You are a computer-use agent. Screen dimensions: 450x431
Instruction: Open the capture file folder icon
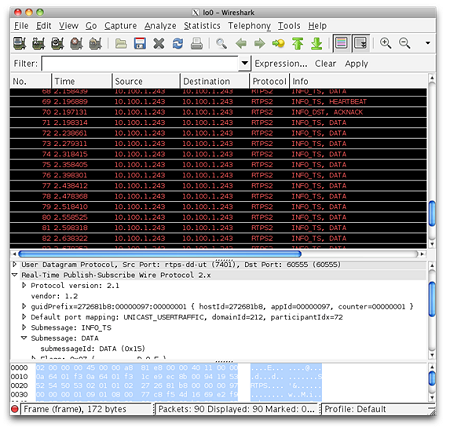point(121,43)
